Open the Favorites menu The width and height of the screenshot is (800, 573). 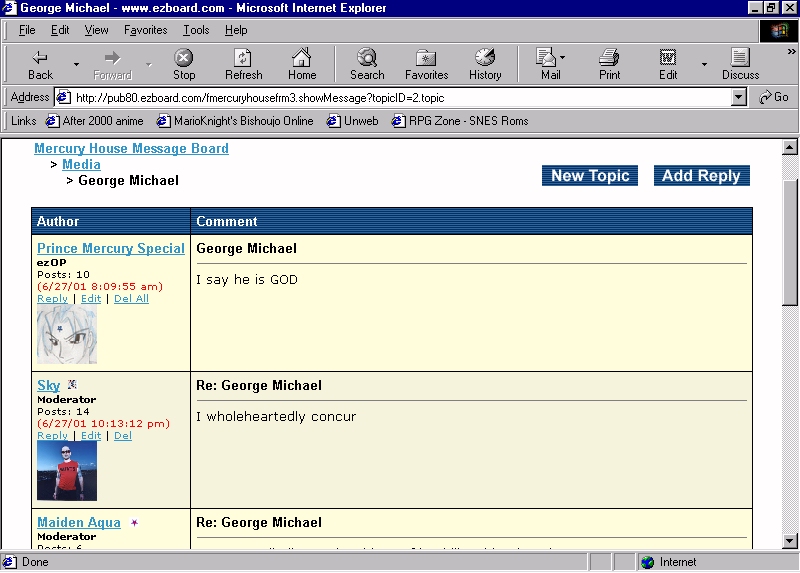(145, 30)
